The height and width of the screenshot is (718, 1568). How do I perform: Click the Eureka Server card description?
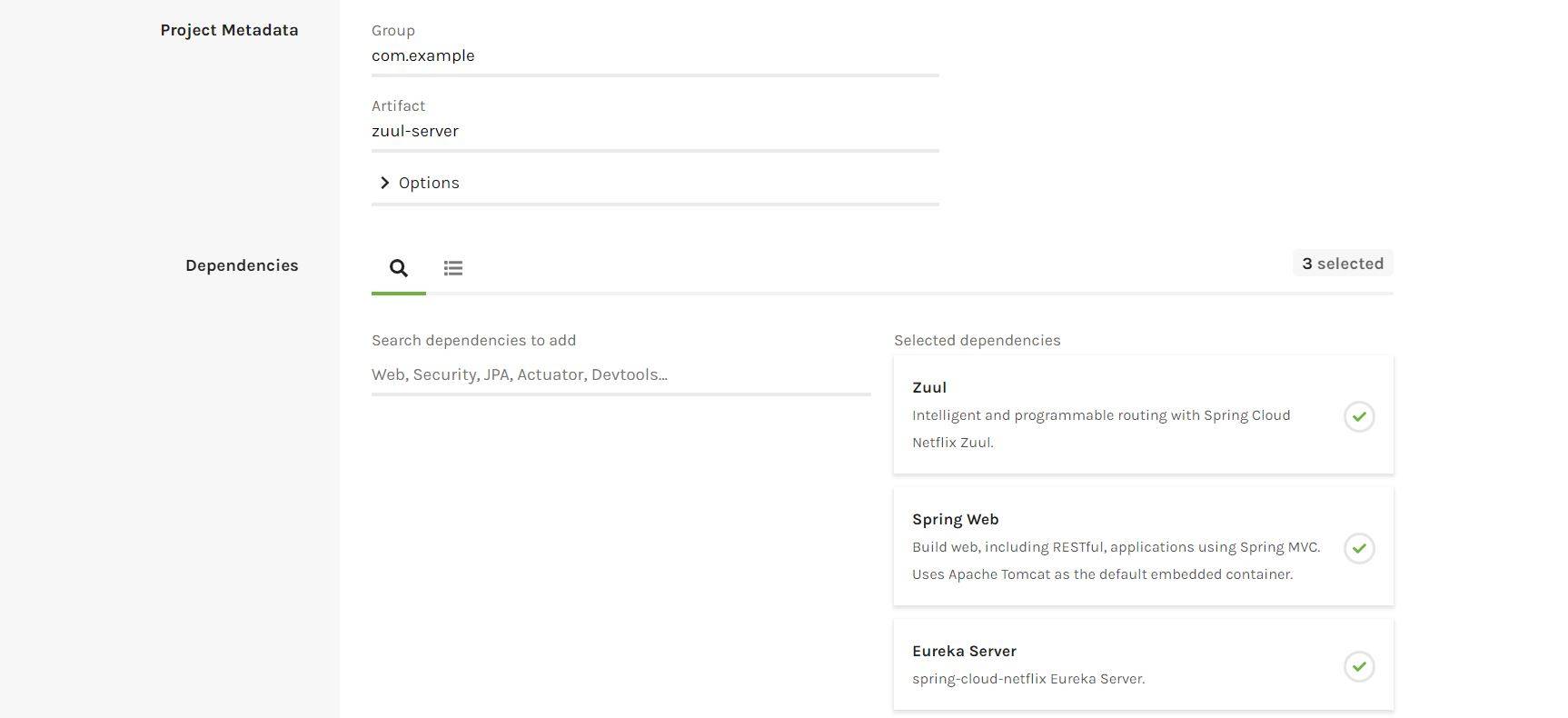click(x=1028, y=679)
